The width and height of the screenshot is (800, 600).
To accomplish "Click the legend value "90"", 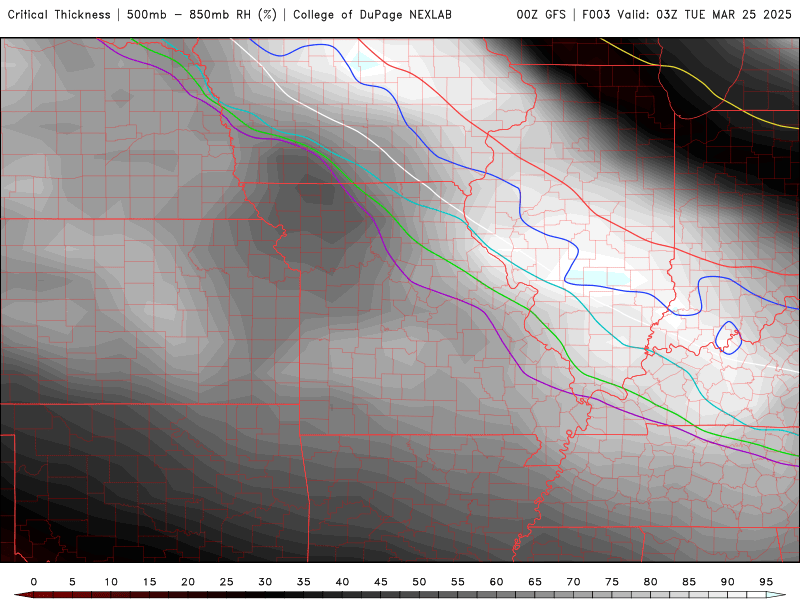I will click(728, 582).
